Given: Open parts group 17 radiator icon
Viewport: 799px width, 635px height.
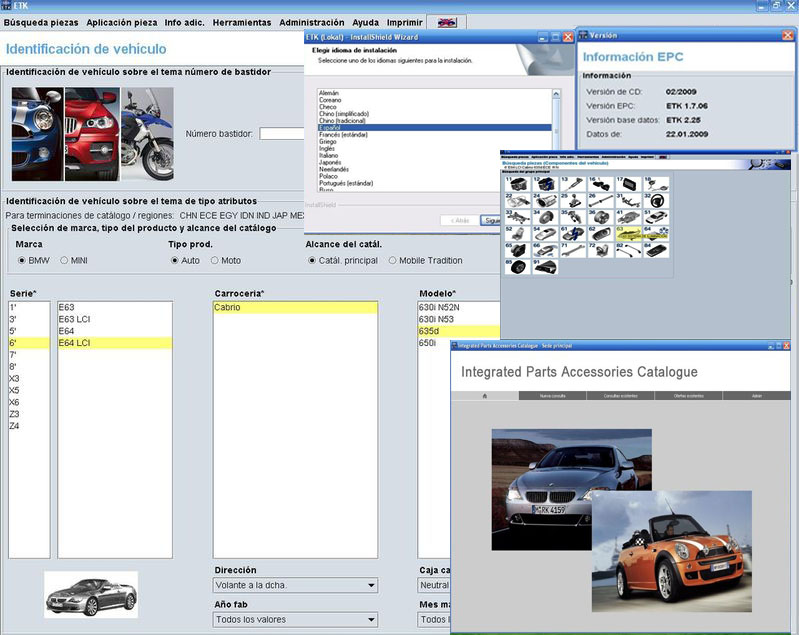Looking at the screenshot, I should click(x=628, y=184).
